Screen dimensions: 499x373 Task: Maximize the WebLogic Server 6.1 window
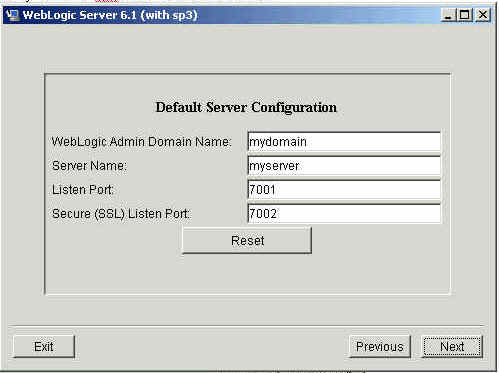[464, 15]
